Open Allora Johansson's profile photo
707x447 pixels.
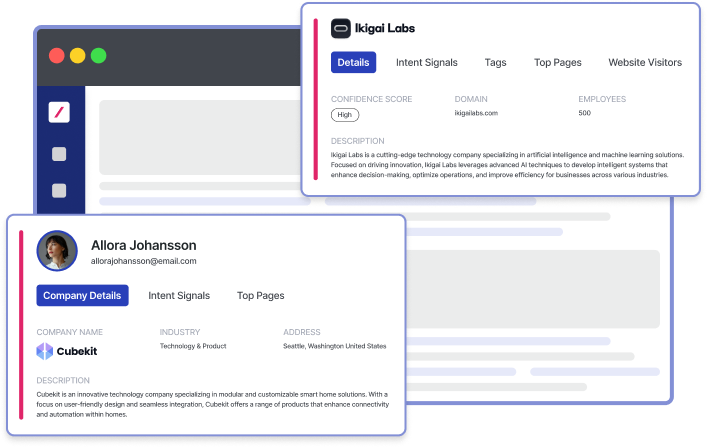coord(57,251)
